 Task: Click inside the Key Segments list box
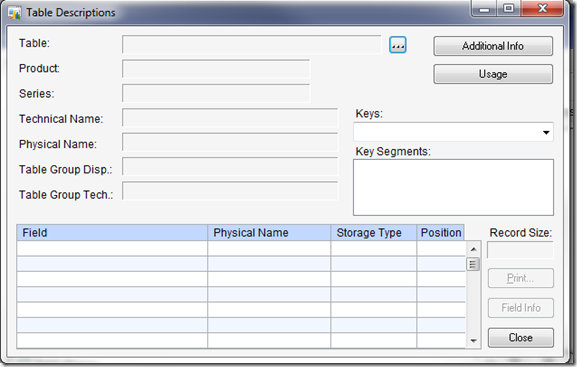tap(453, 187)
